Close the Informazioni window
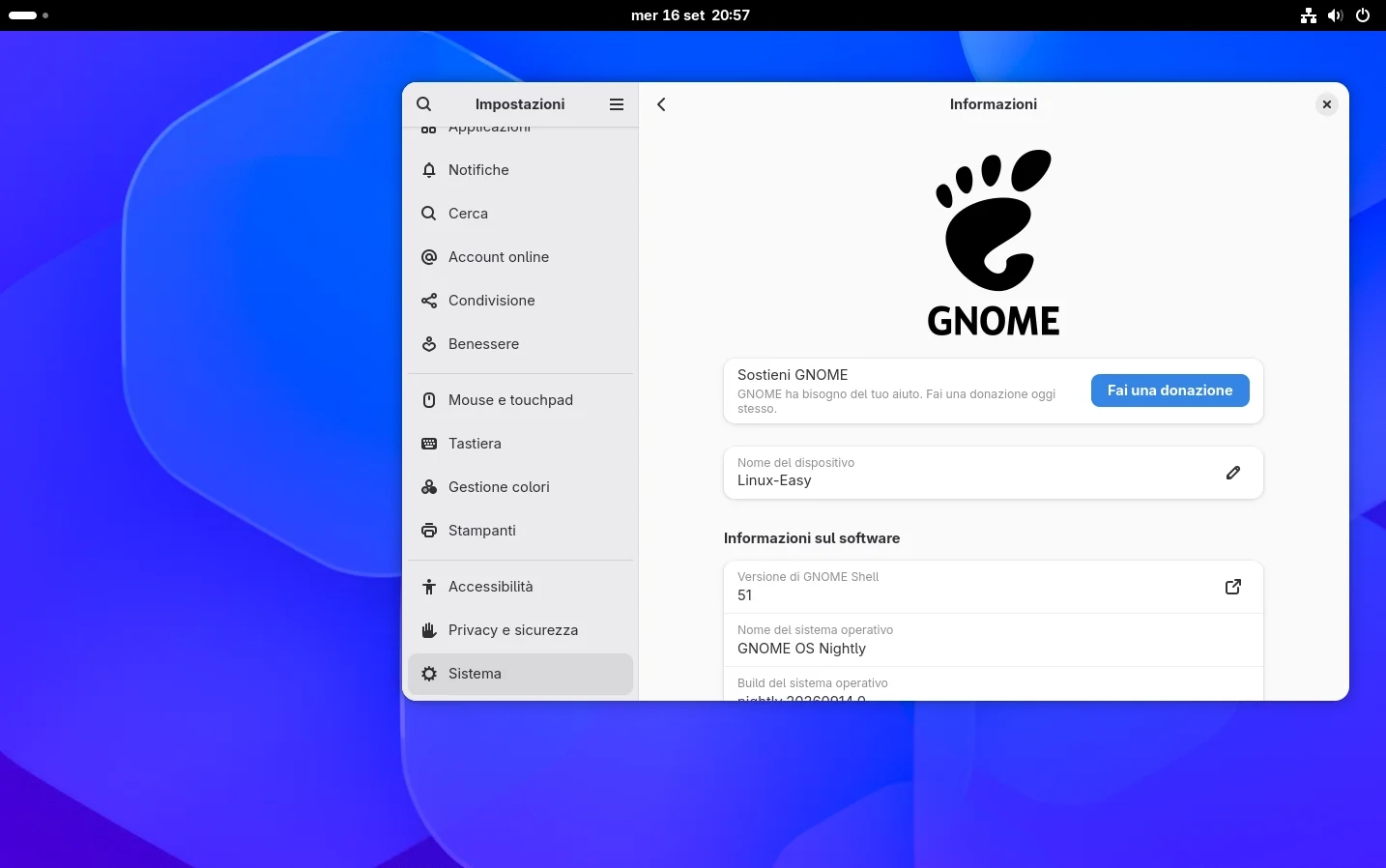 coord(1327,104)
